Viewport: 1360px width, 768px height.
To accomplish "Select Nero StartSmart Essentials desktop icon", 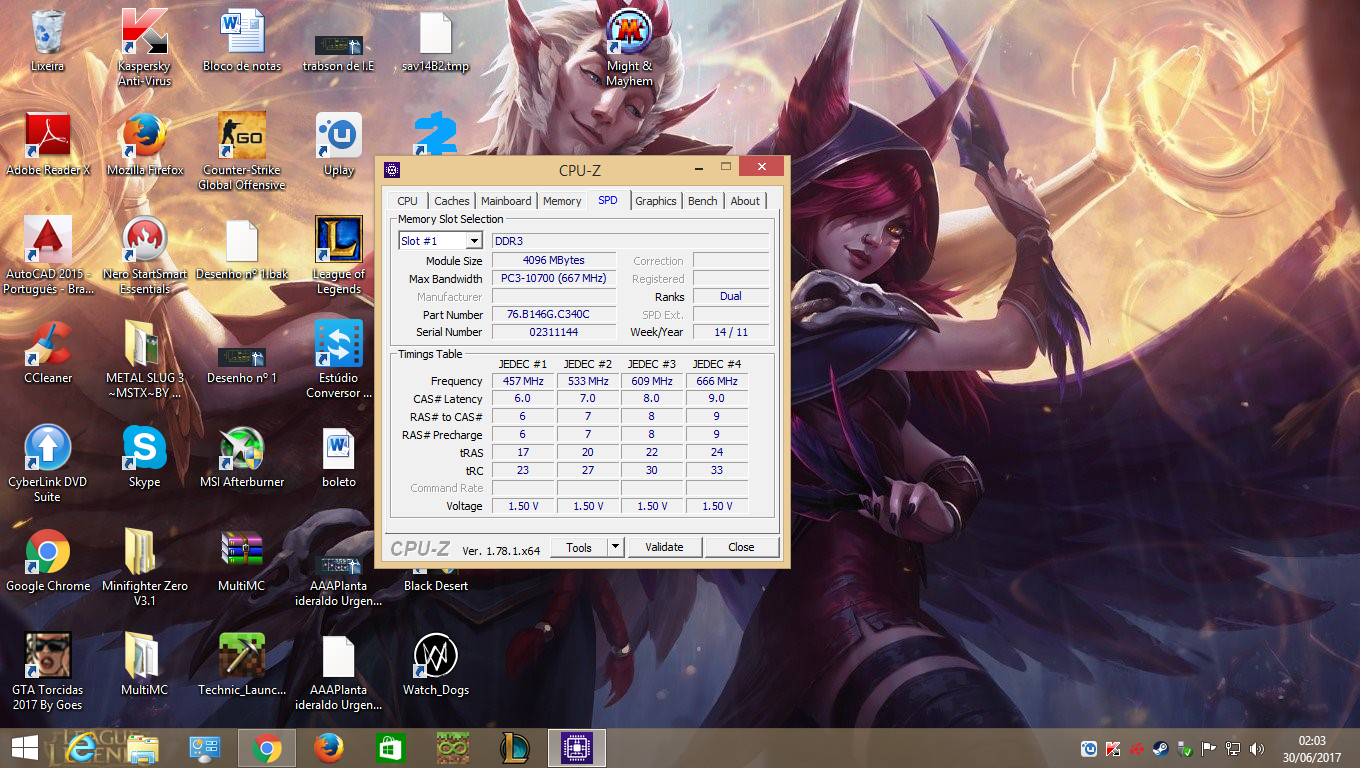I will tap(144, 255).
